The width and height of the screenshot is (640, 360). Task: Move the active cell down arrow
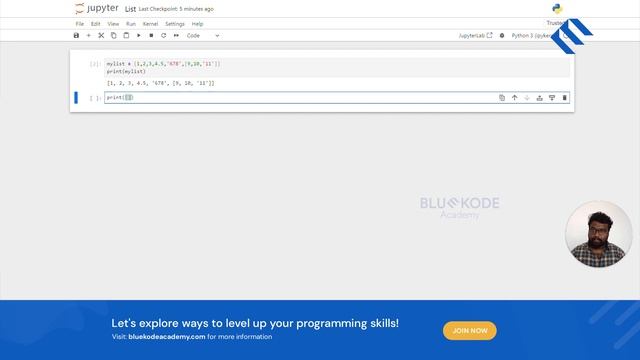tap(527, 98)
